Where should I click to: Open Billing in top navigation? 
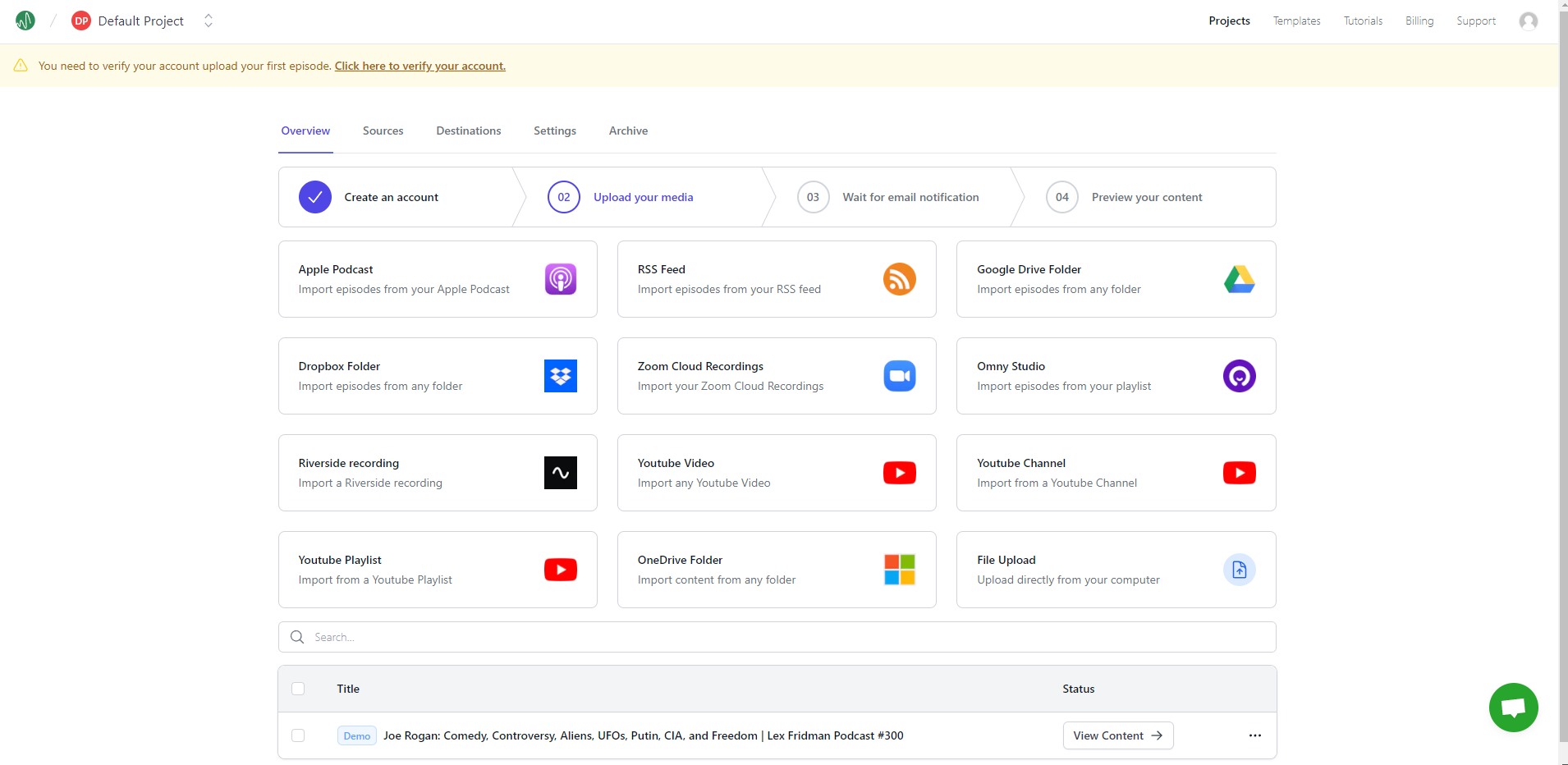pyautogui.click(x=1419, y=21)
